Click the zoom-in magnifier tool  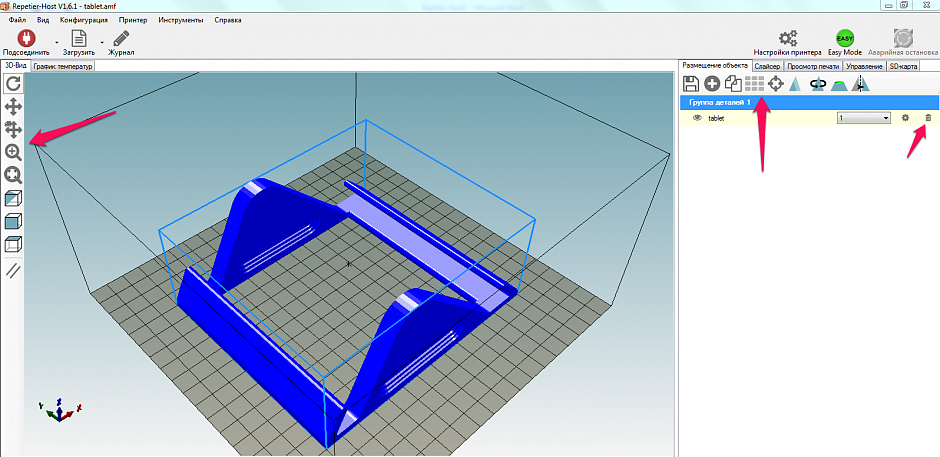[x=14, y=152]
